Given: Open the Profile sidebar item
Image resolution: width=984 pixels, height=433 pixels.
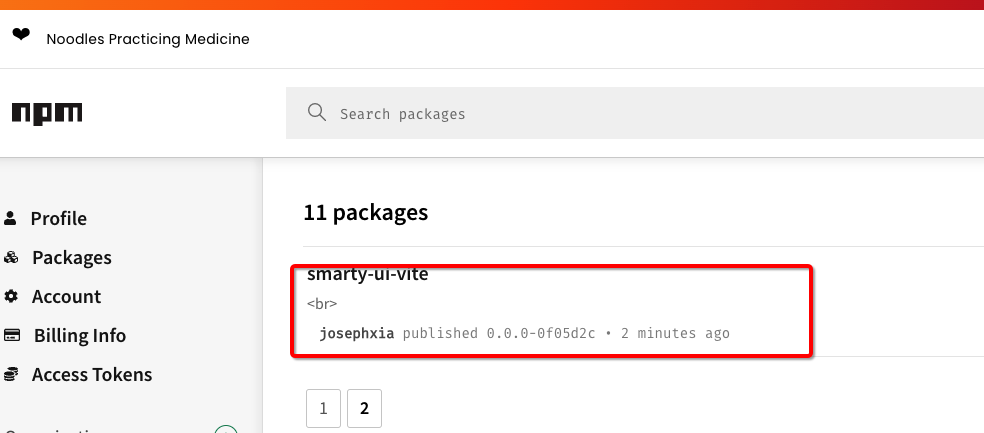Looking at the screenshot, I should (x=58, y=218).
